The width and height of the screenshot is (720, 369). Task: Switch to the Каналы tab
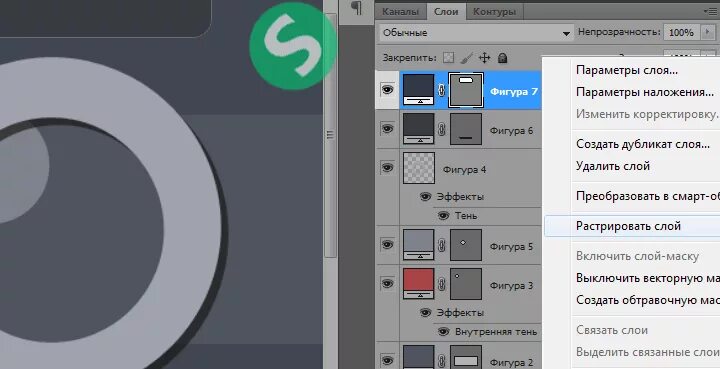click(400, 12)
